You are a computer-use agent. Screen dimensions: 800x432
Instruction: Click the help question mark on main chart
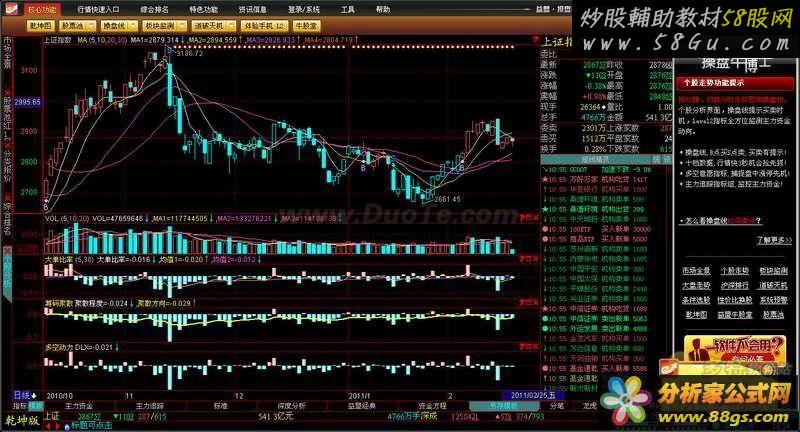click(535, 39)
